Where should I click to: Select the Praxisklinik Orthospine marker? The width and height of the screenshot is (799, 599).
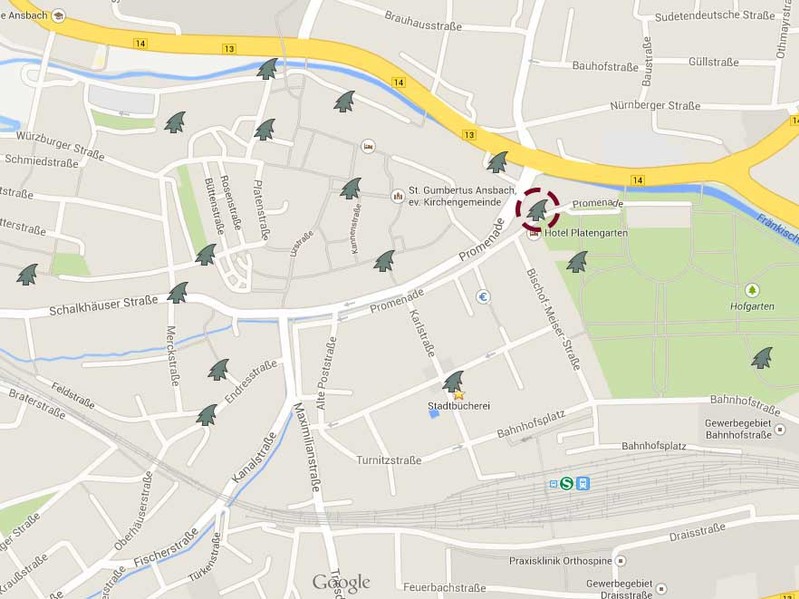pos(621,561)
